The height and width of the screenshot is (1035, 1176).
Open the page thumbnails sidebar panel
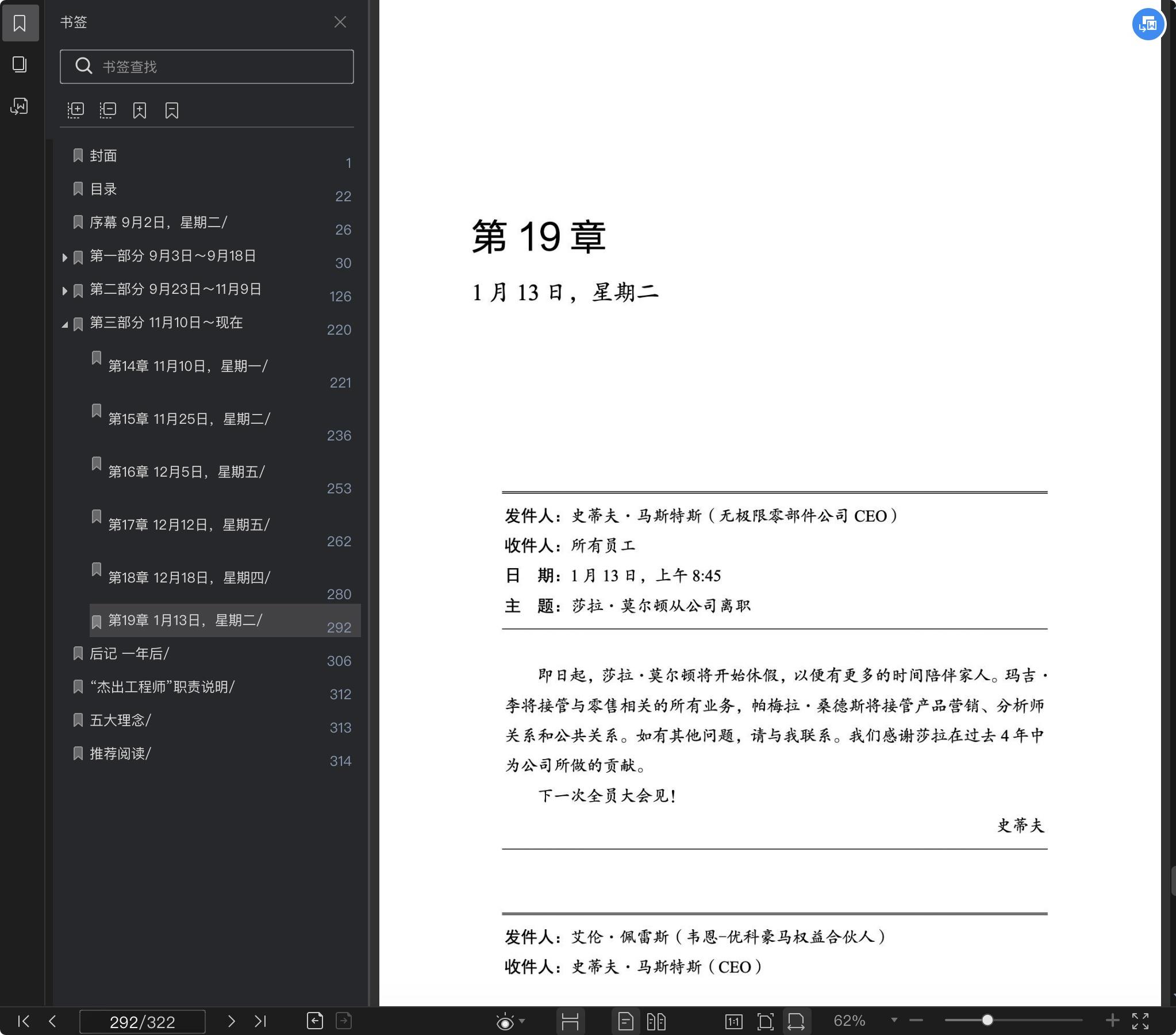point(20,64)
